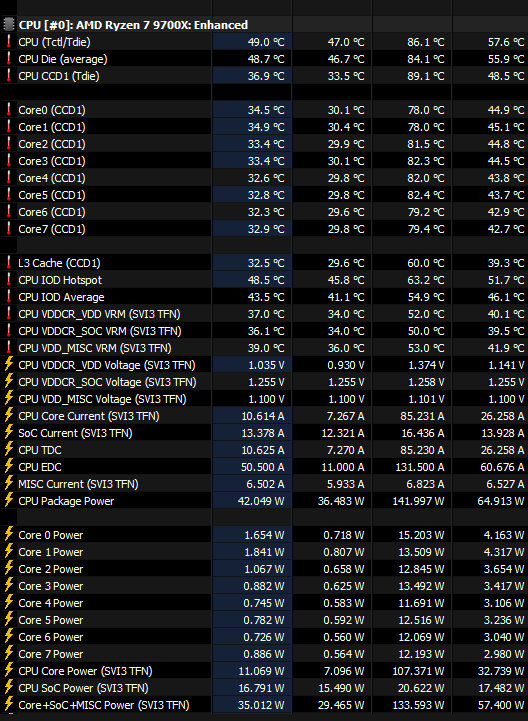The width and height of the screenshot is (528, 721).
Task: Click thermometer icon beside CPU VDDCR_VDD VRM
Action: [x=8, y=314]
